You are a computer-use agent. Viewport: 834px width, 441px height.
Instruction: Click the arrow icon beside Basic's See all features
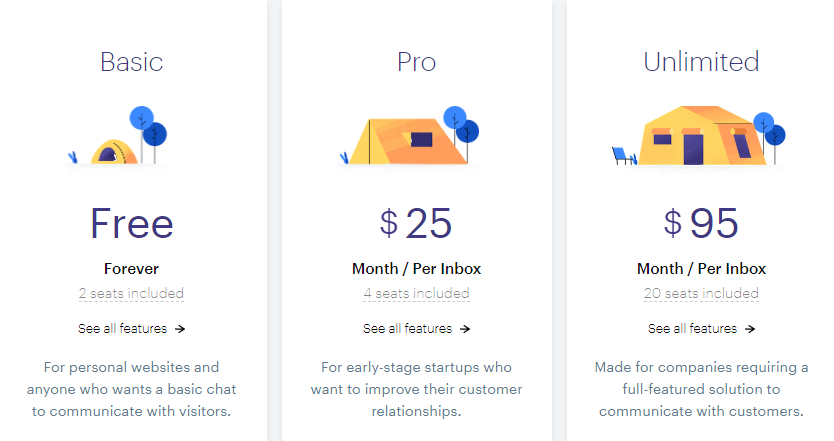coord(180,329)
